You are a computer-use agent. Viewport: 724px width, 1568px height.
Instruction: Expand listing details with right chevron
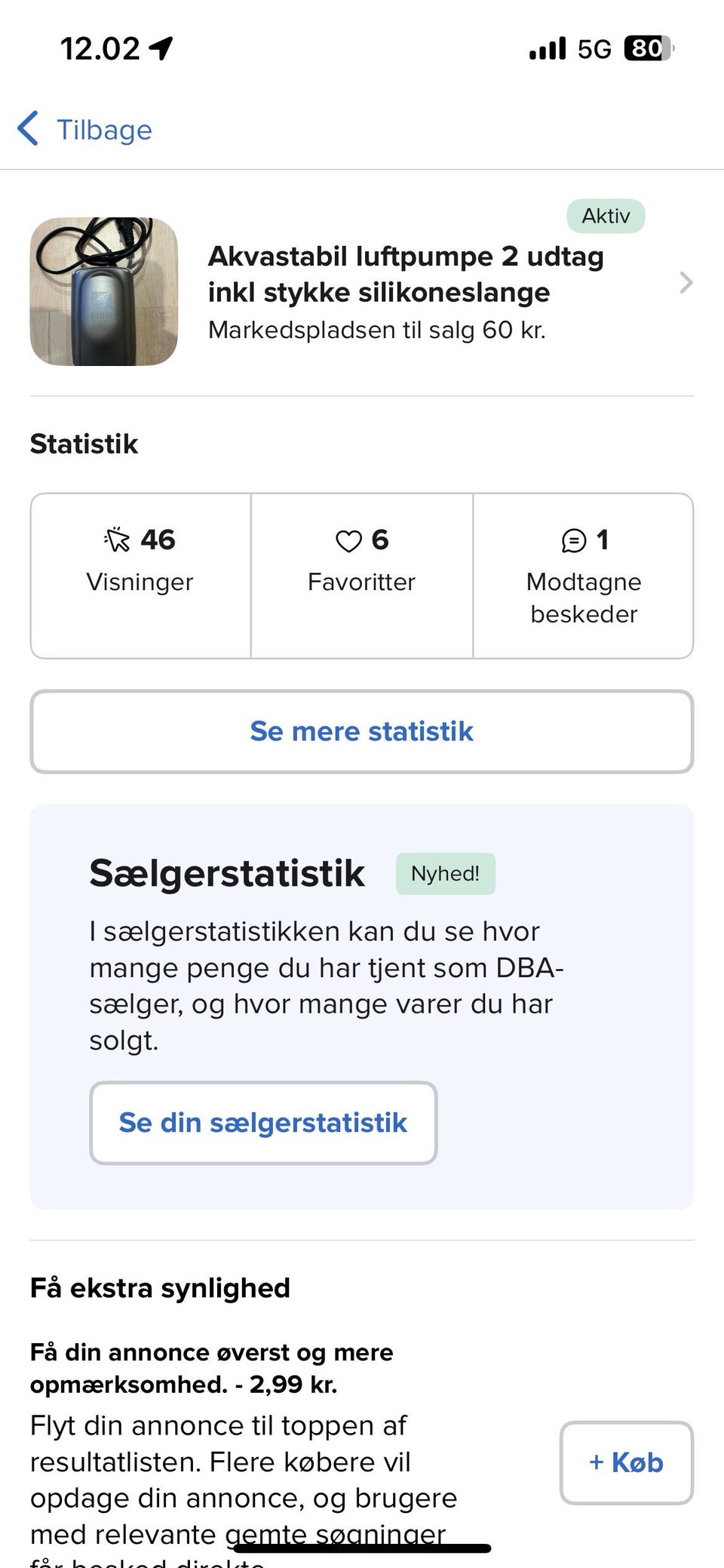686,283
